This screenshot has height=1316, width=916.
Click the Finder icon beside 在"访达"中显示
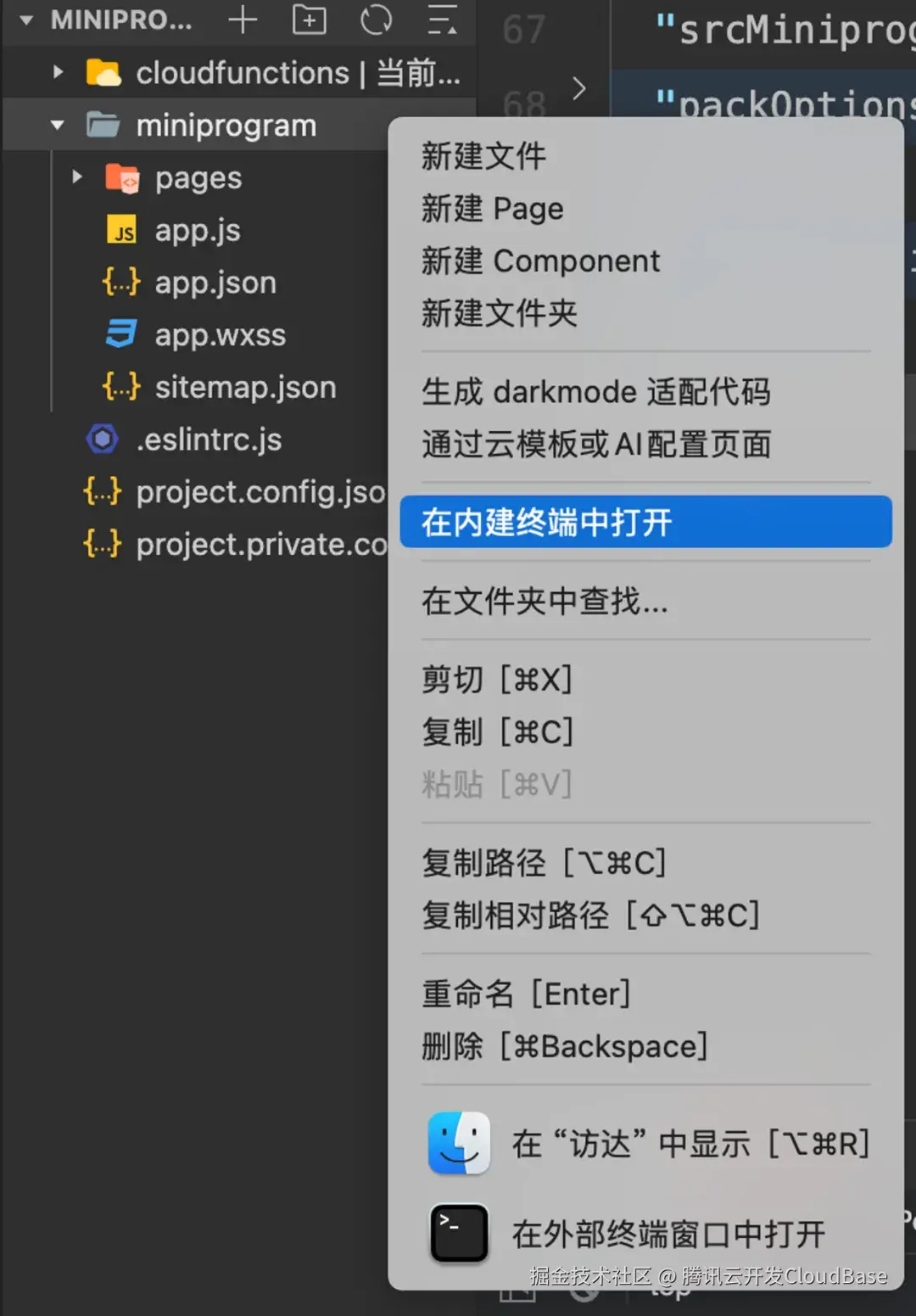click(458, 1143)
